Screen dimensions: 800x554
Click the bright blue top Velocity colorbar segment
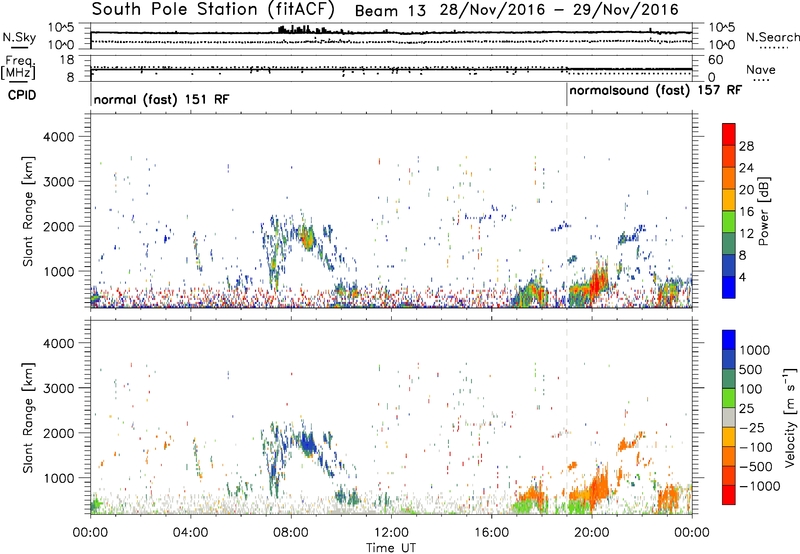729,340
